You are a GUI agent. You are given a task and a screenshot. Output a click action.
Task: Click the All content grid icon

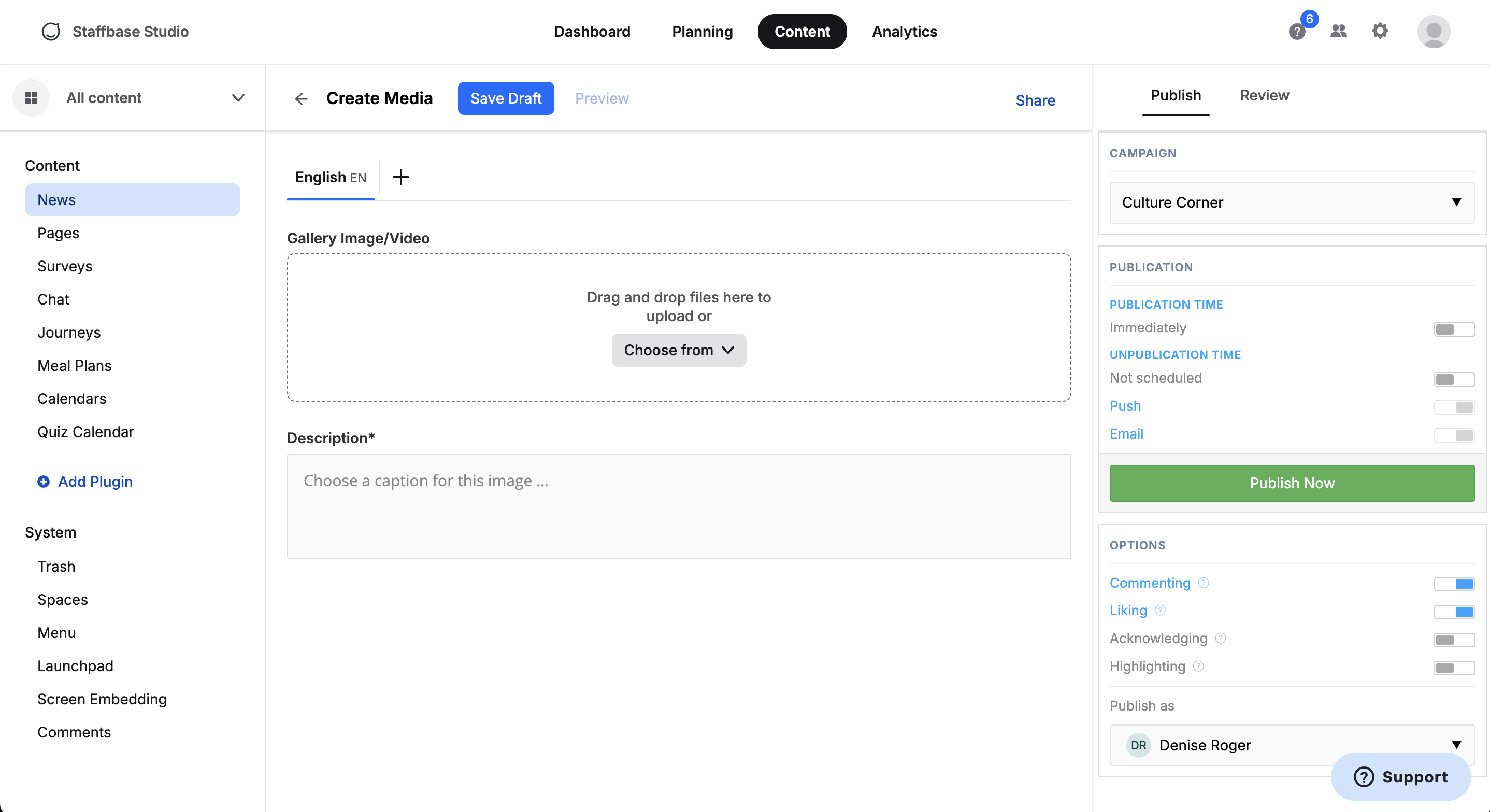tap(31, 98)
